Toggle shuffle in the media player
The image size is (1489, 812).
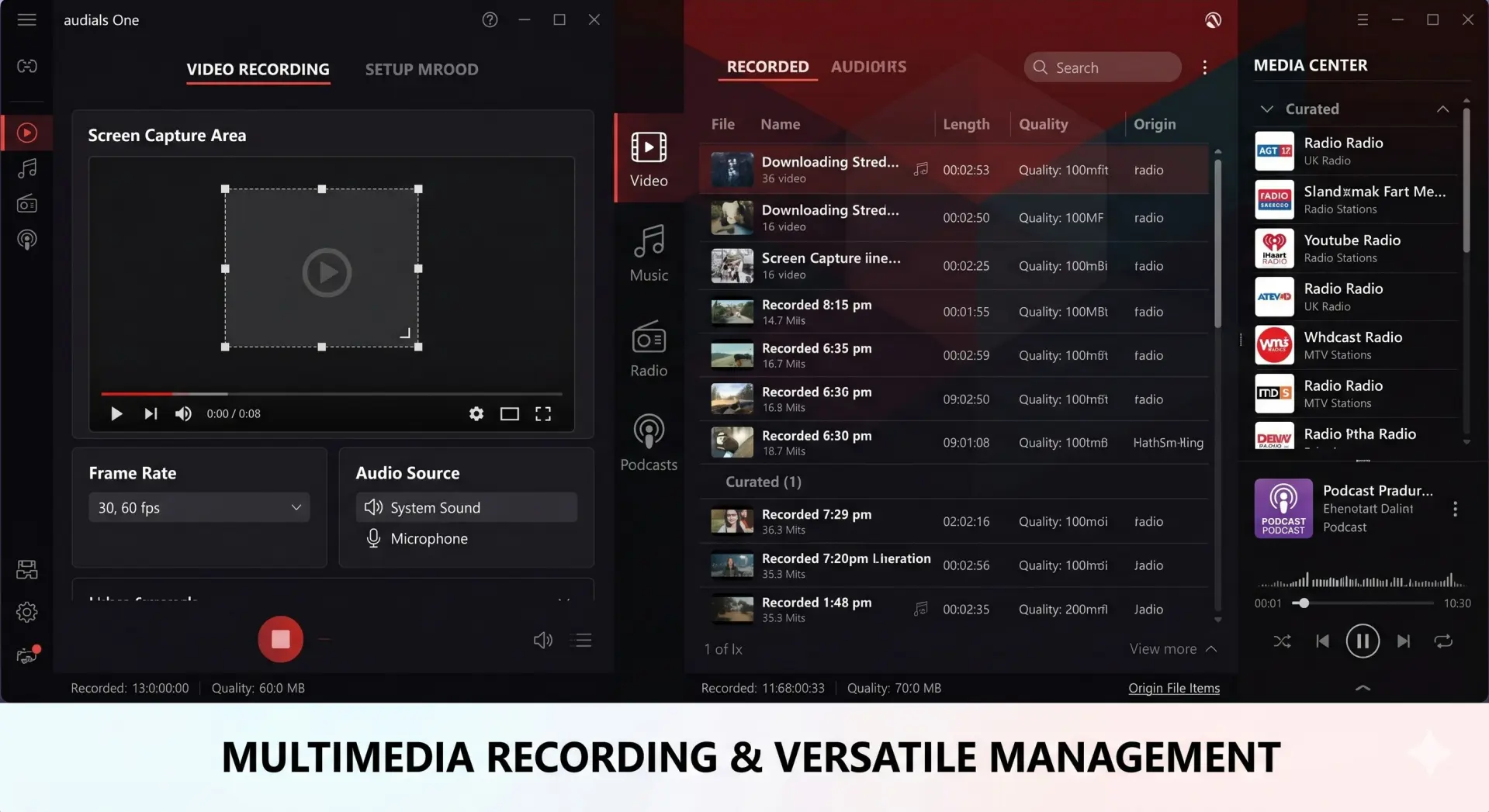click(x=1282, y=641)
